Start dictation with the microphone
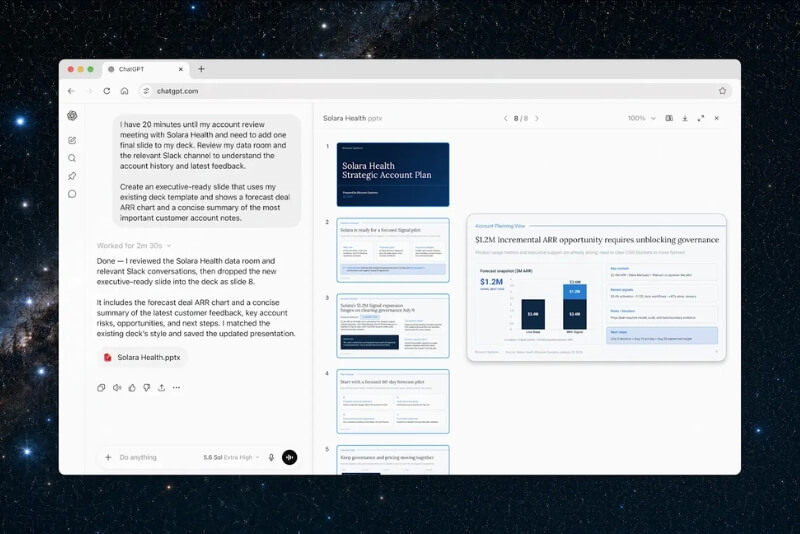Image resolution: width=800 pixels, height=534 pixels. click(x=271, y=457)
